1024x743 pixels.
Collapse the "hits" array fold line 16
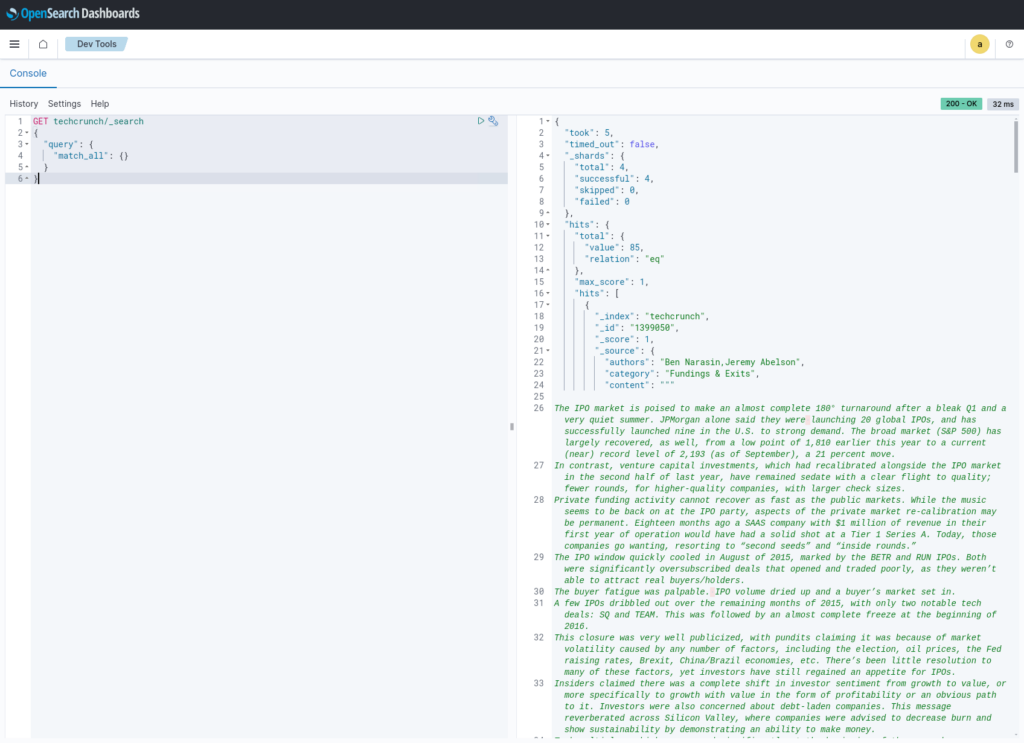(x=548, y=293)
